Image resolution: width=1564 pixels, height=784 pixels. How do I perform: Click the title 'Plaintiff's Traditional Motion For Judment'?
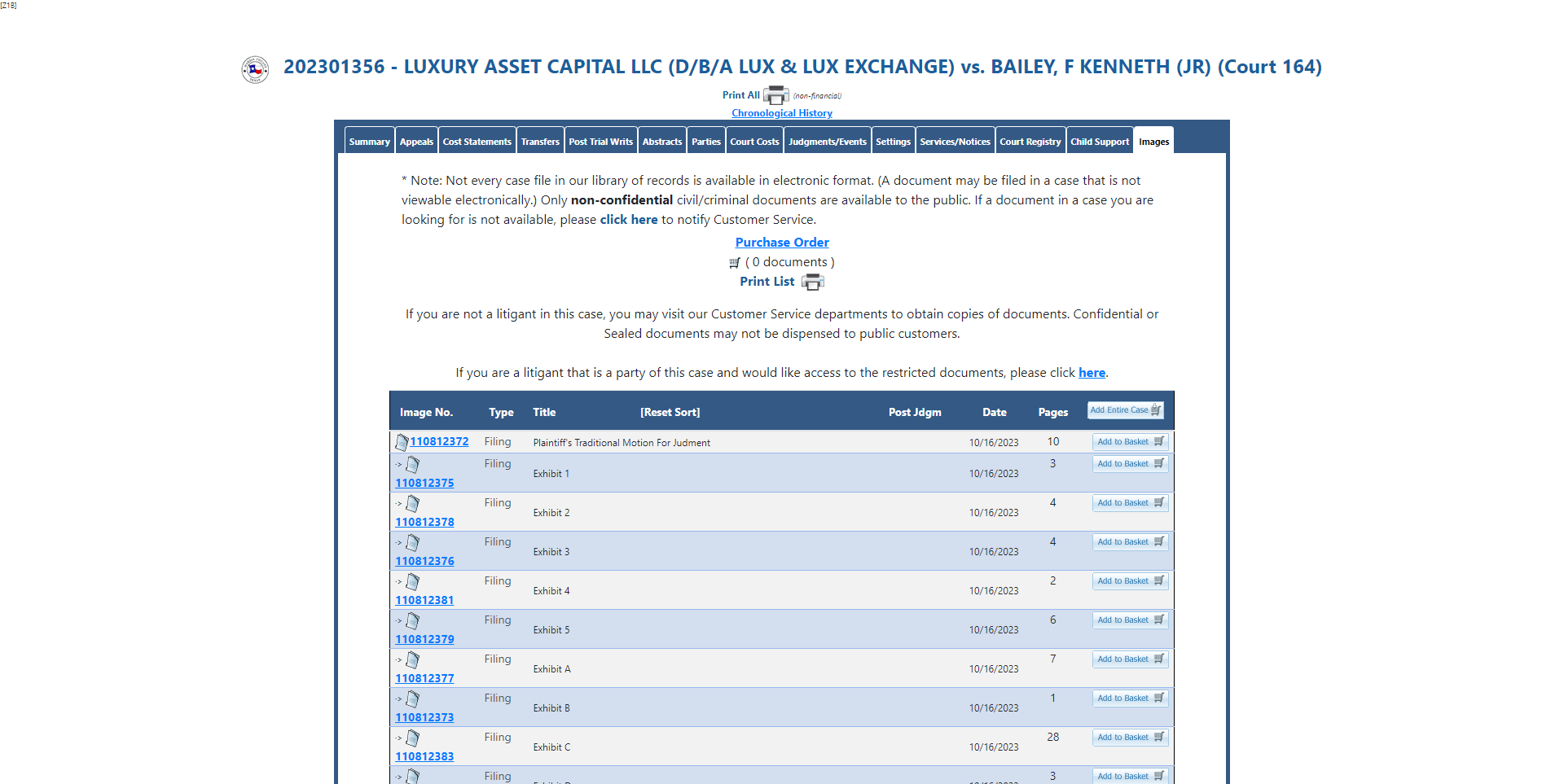click(622, 443)
